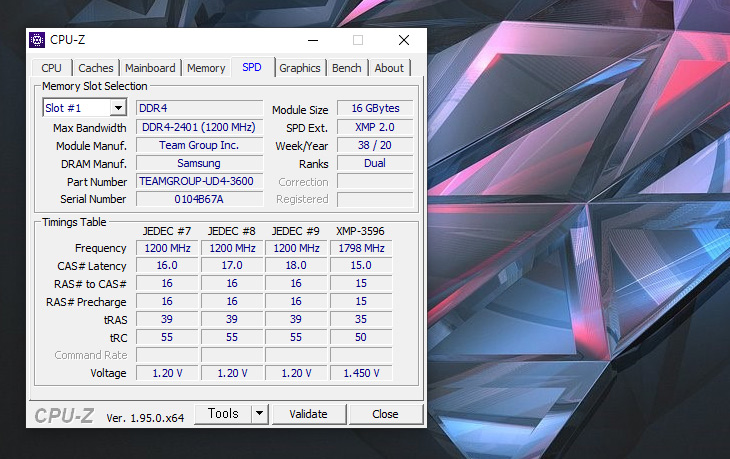Click Part Number TEAMGROUP-UD4-3600

199,181
